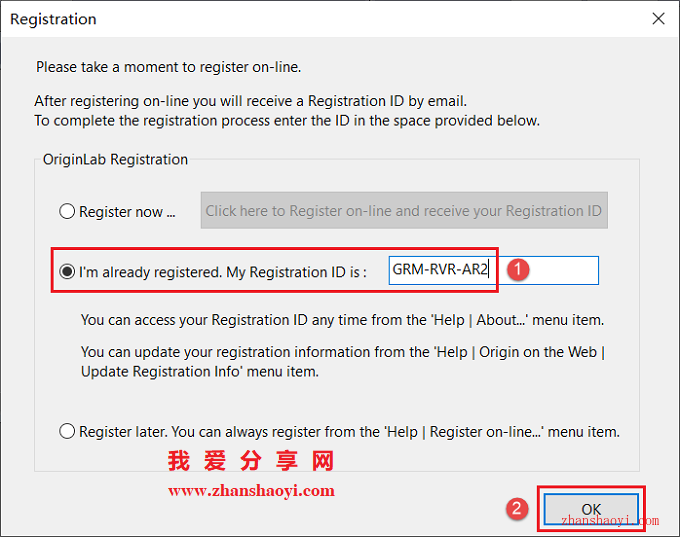680x537 pixels.
Task: Click the "Update Registration Info' menu item" text line
Action: tap(200, 372)
